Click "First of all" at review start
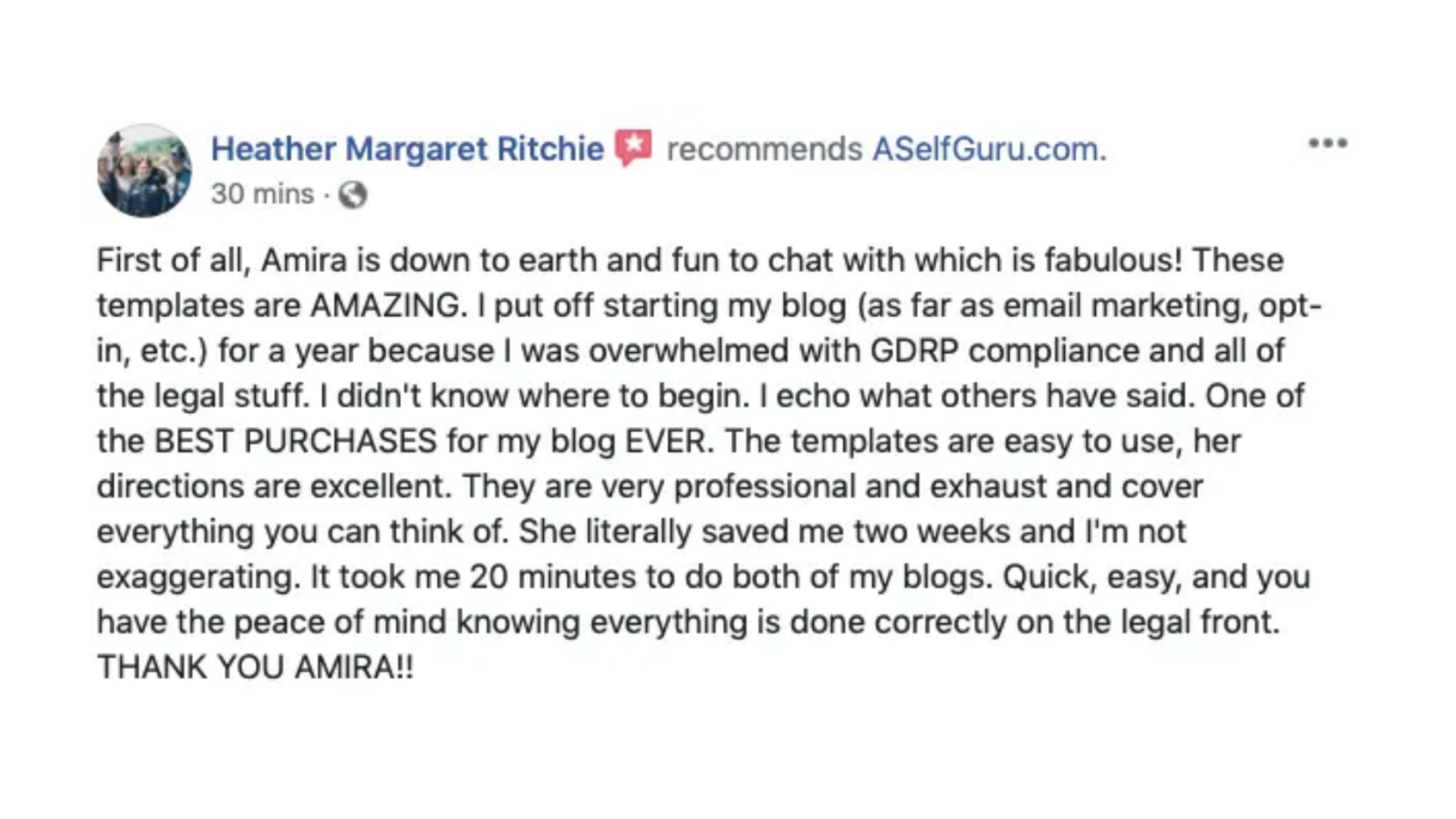The height and width of the screenshot is (819, 1456). tap(173, 261)
